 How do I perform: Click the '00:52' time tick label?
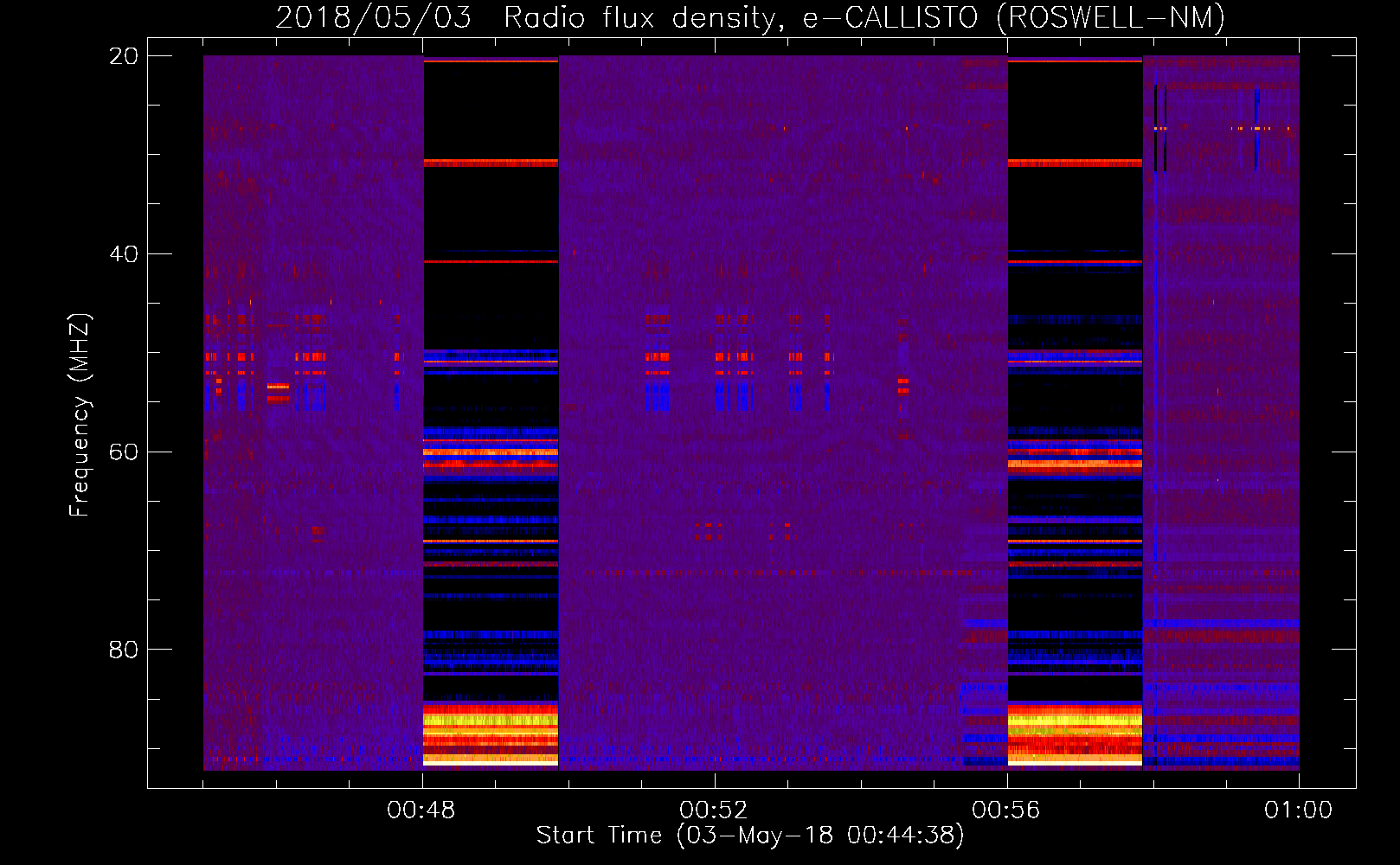714,810
